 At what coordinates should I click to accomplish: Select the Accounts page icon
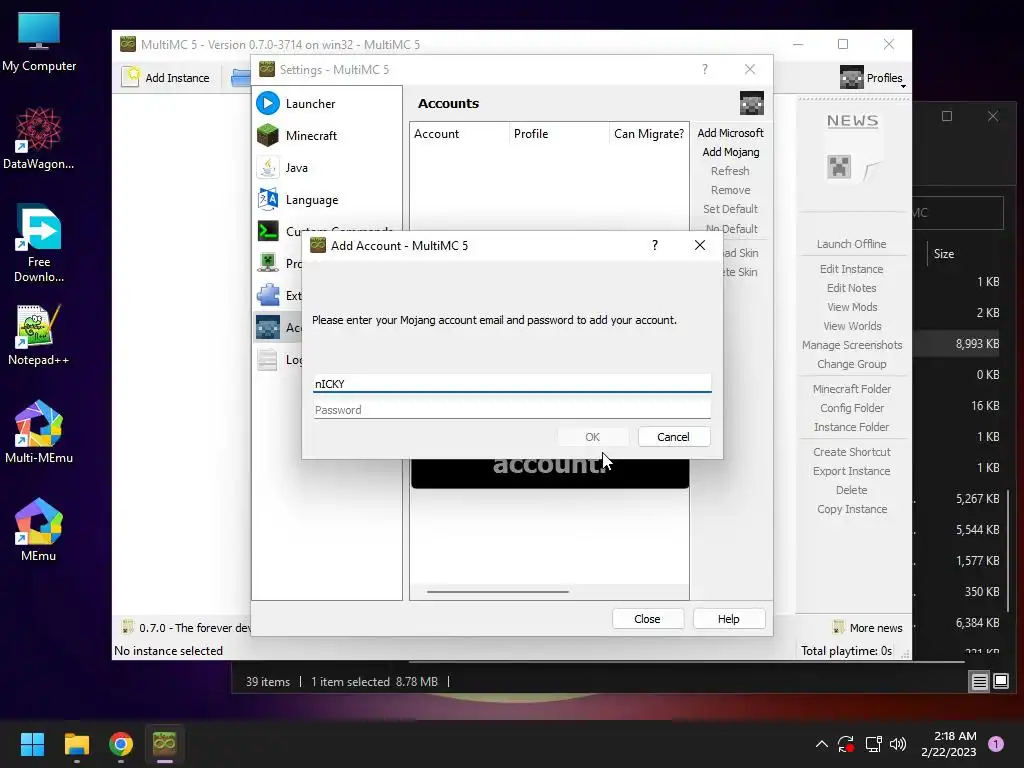click(268, 327)
